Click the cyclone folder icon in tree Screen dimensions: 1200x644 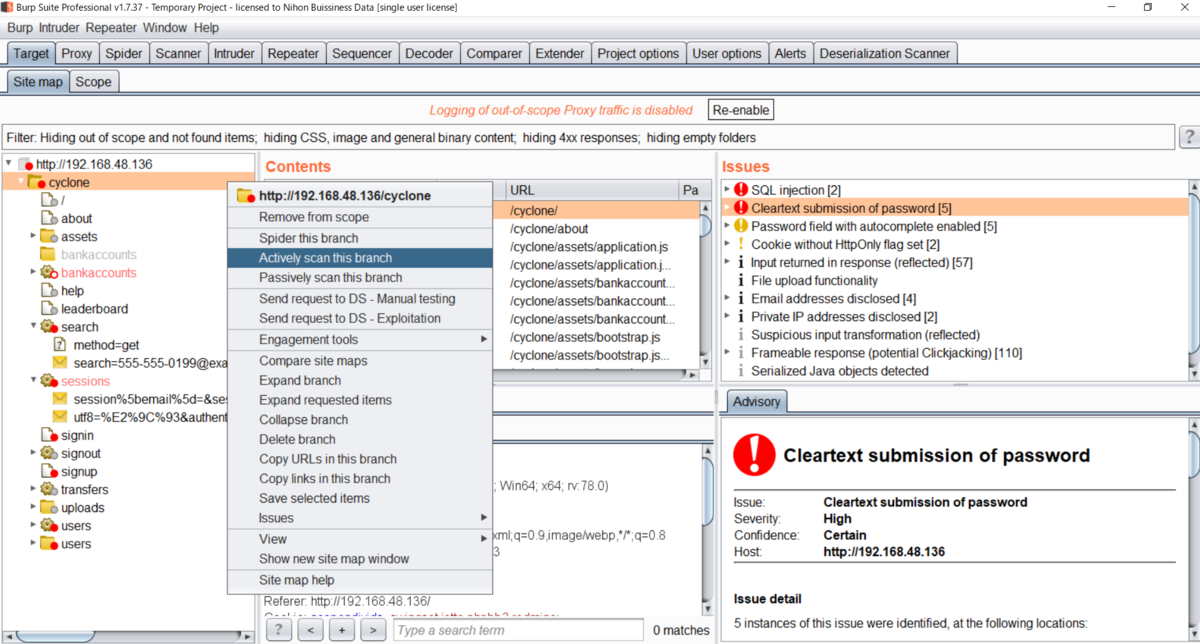(36, 182)
